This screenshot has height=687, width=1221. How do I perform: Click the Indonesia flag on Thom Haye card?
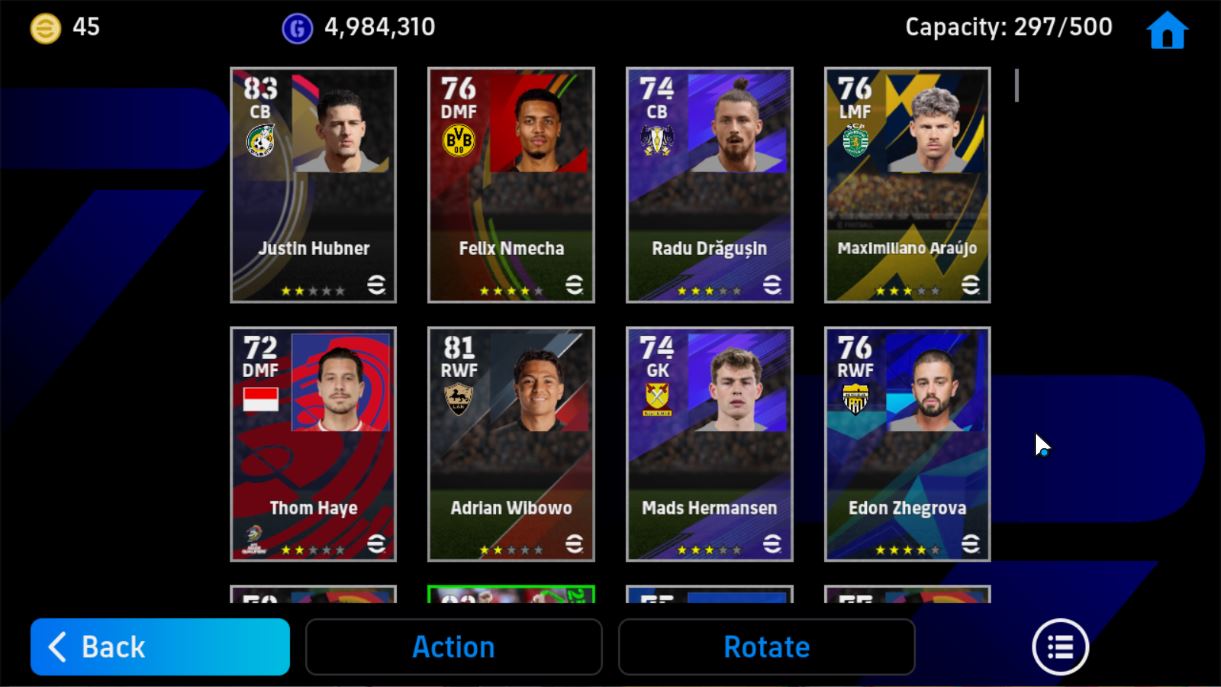tap(261, 400)
